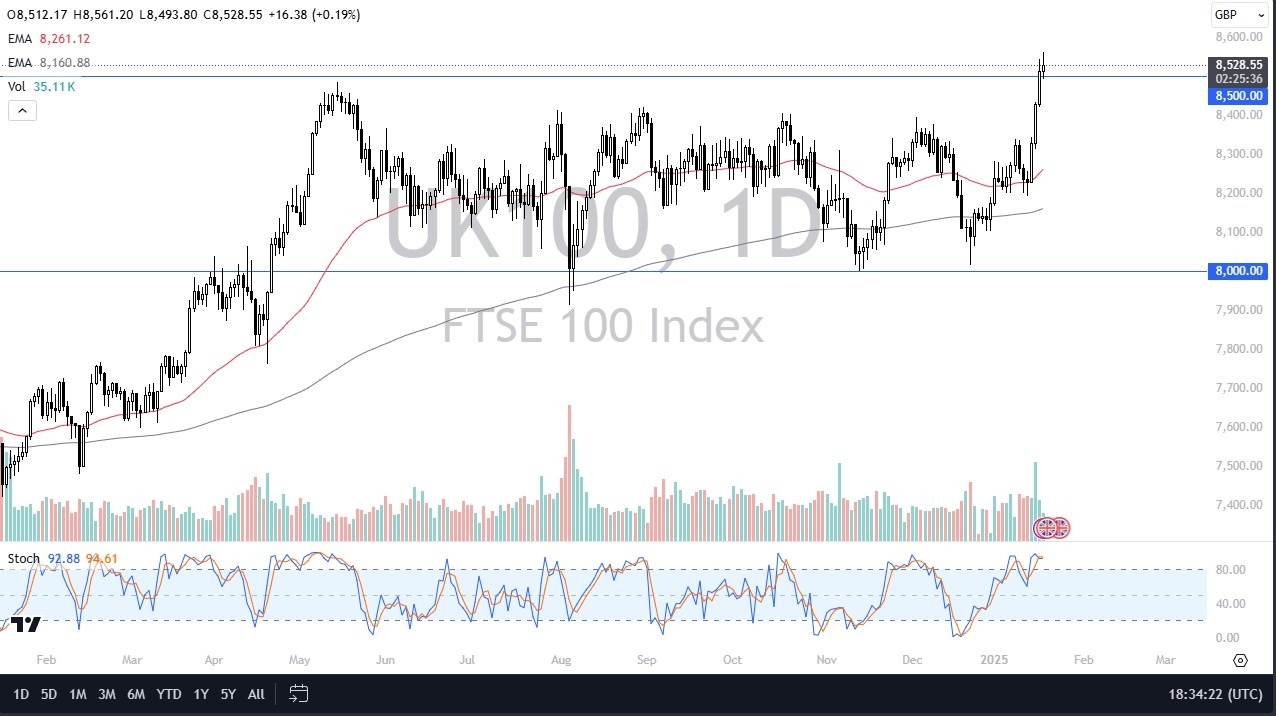
Task: Collapse the legend using the chevron arrow button
Action: pos(22,110)
